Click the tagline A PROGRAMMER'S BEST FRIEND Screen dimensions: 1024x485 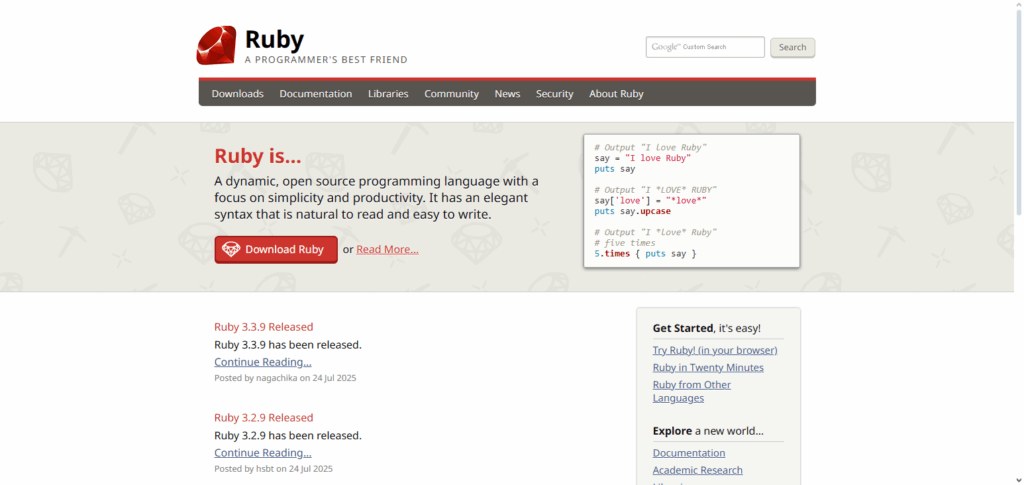[326, 60]
